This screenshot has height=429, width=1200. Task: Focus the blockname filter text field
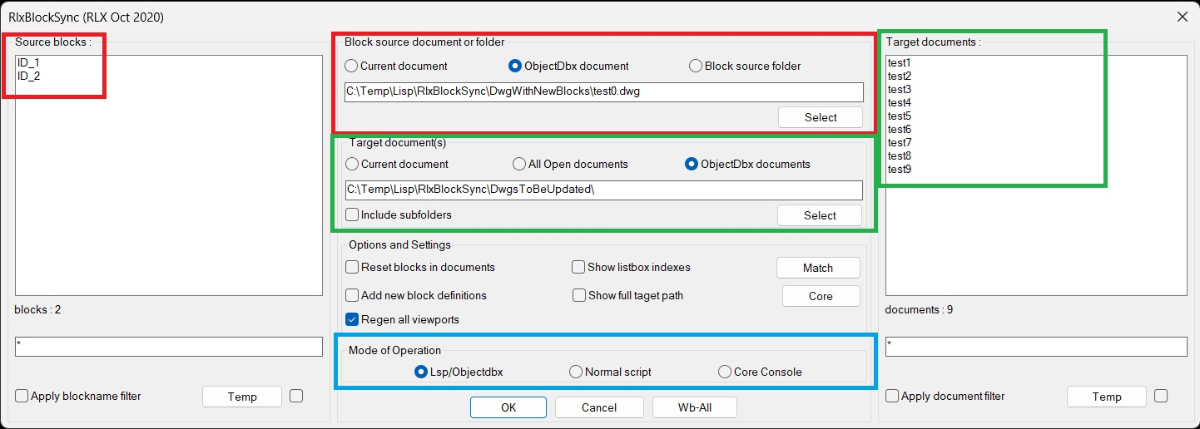[x=169, y=347]
